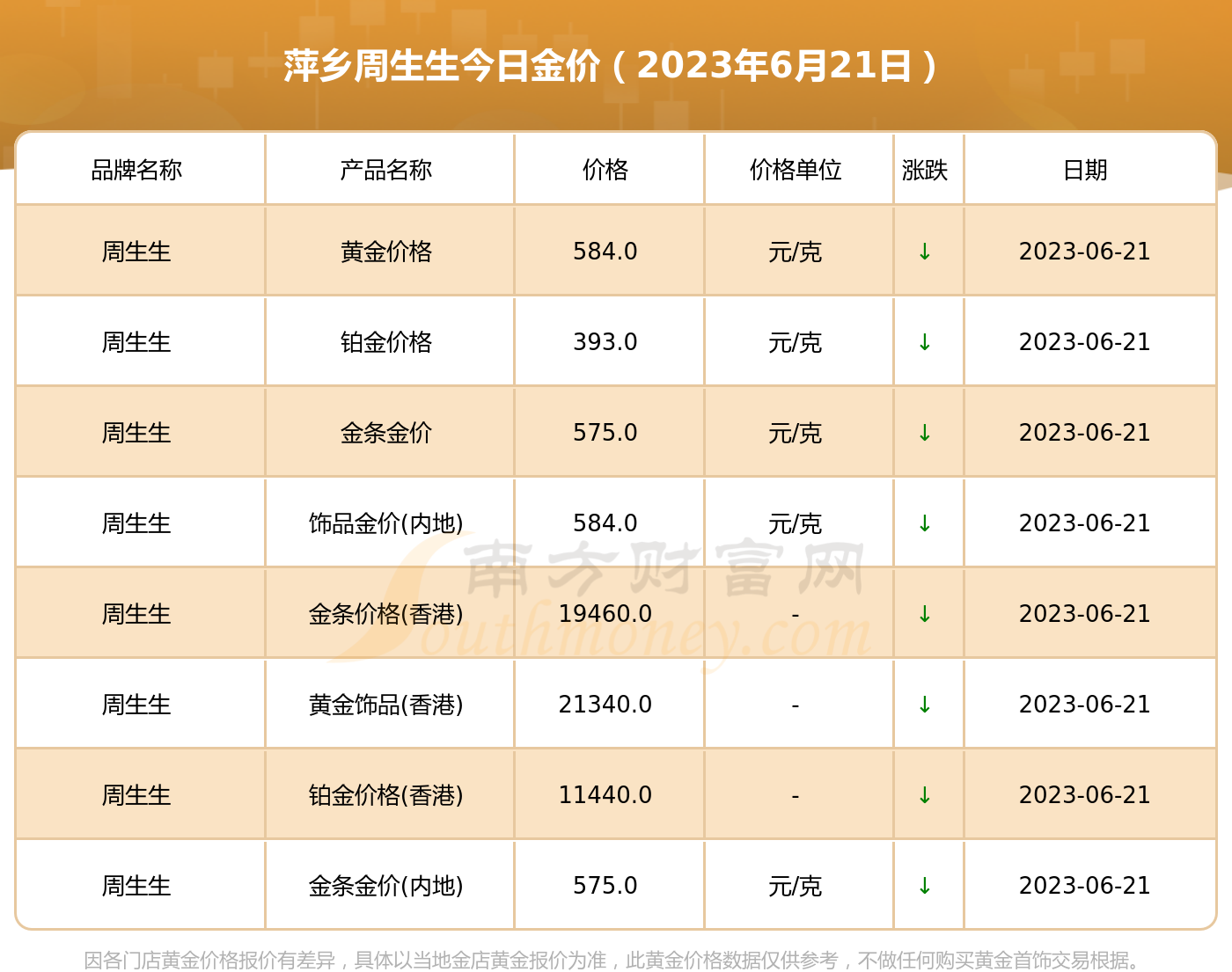Screen dimensions: 1232x972
Task: Click the date 2023-06-21 in 黄金价格 row
Action: coord(1085,252)
